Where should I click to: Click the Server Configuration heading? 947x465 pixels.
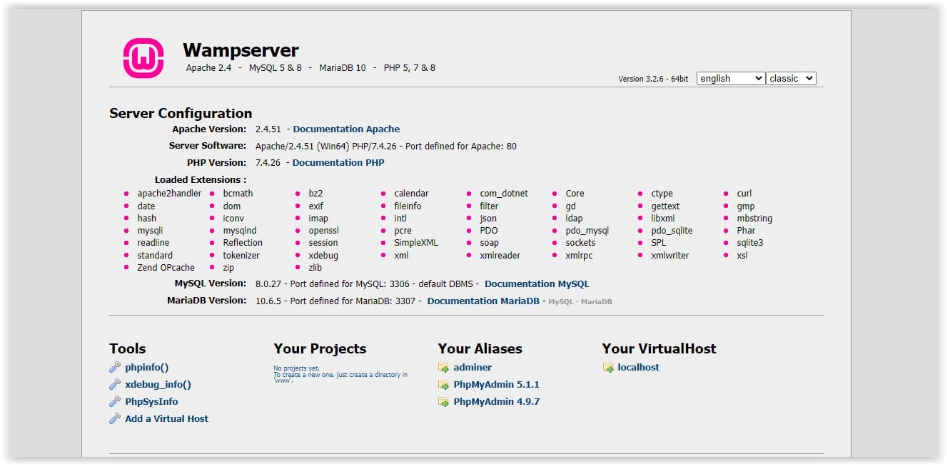coord(181,114)
